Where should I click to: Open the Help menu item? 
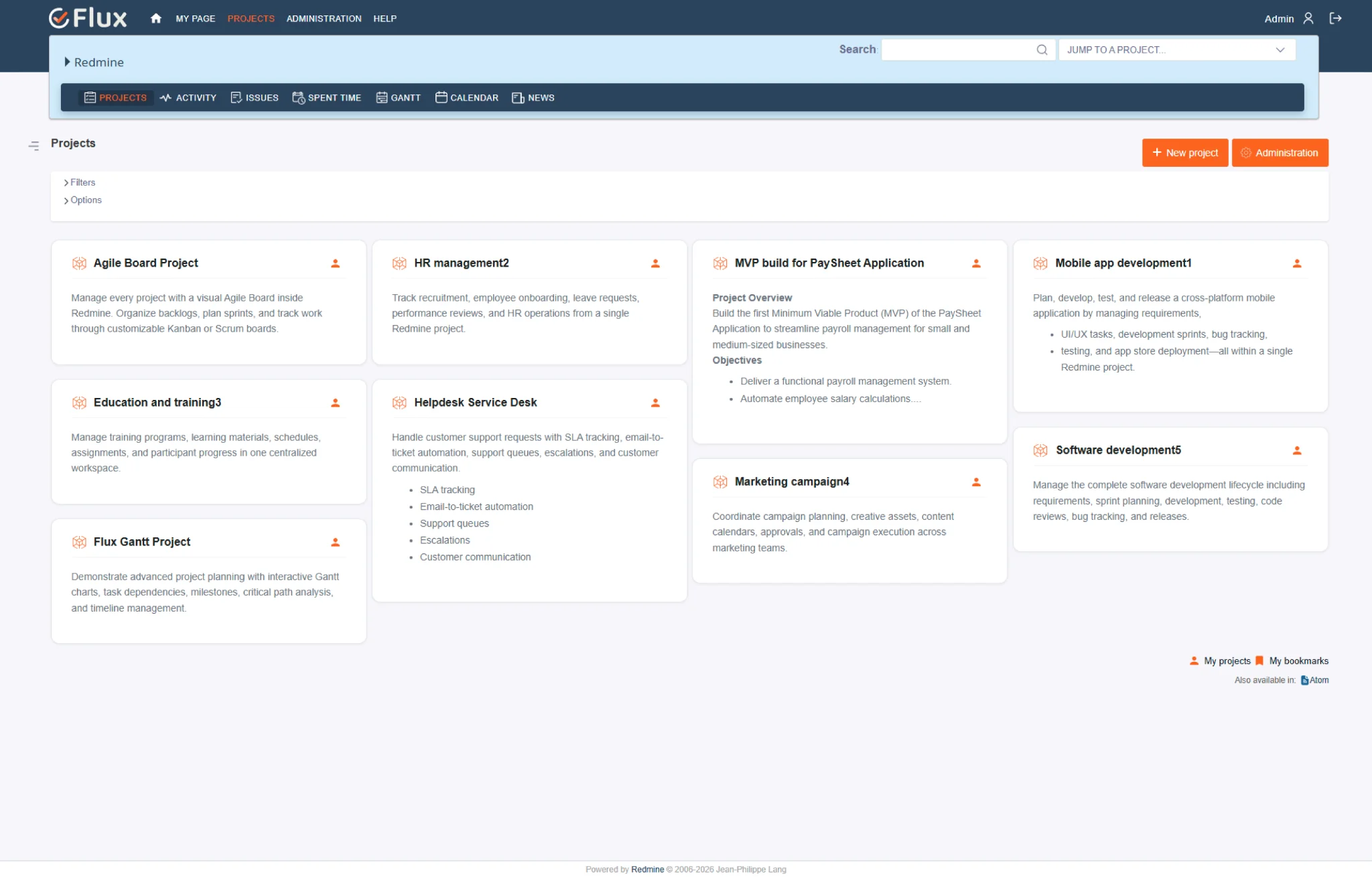(385, 19)
